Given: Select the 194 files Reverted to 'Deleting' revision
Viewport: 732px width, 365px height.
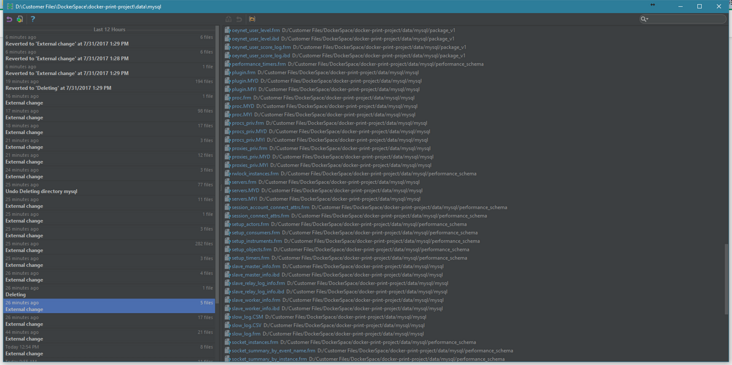Looking at the screenshot, I should 109,85.
